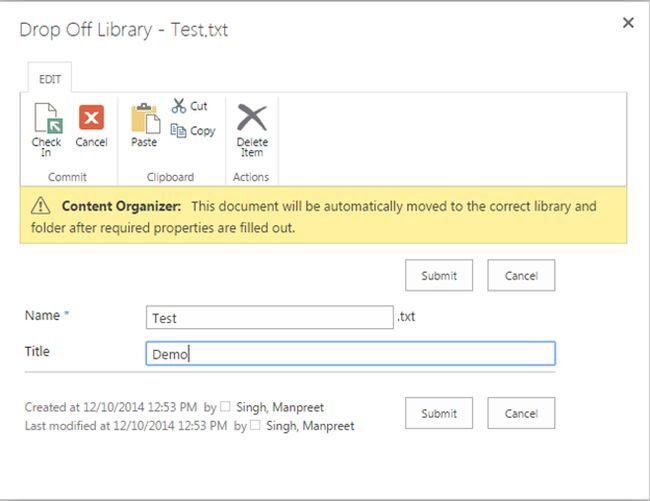Click the Content Organizer warning triangle icon
Image resolution: width=650 pixels, height=501 pixels.
40,206
